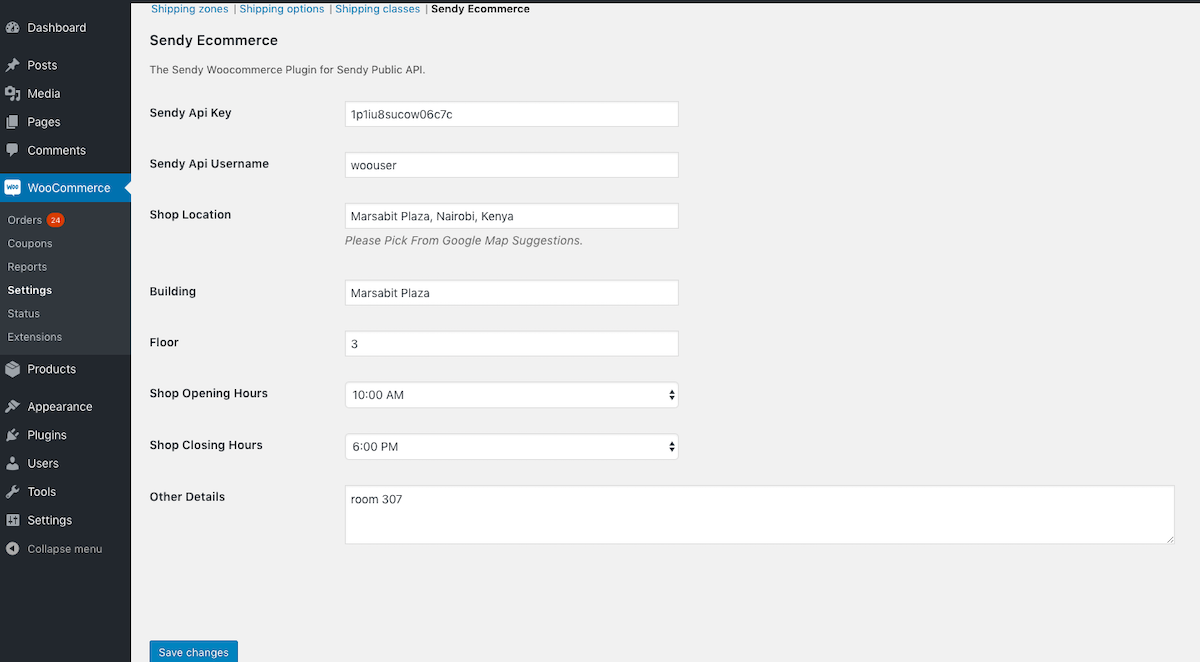
Task: Switch to Shipping classes section
Action: point(378,9)
